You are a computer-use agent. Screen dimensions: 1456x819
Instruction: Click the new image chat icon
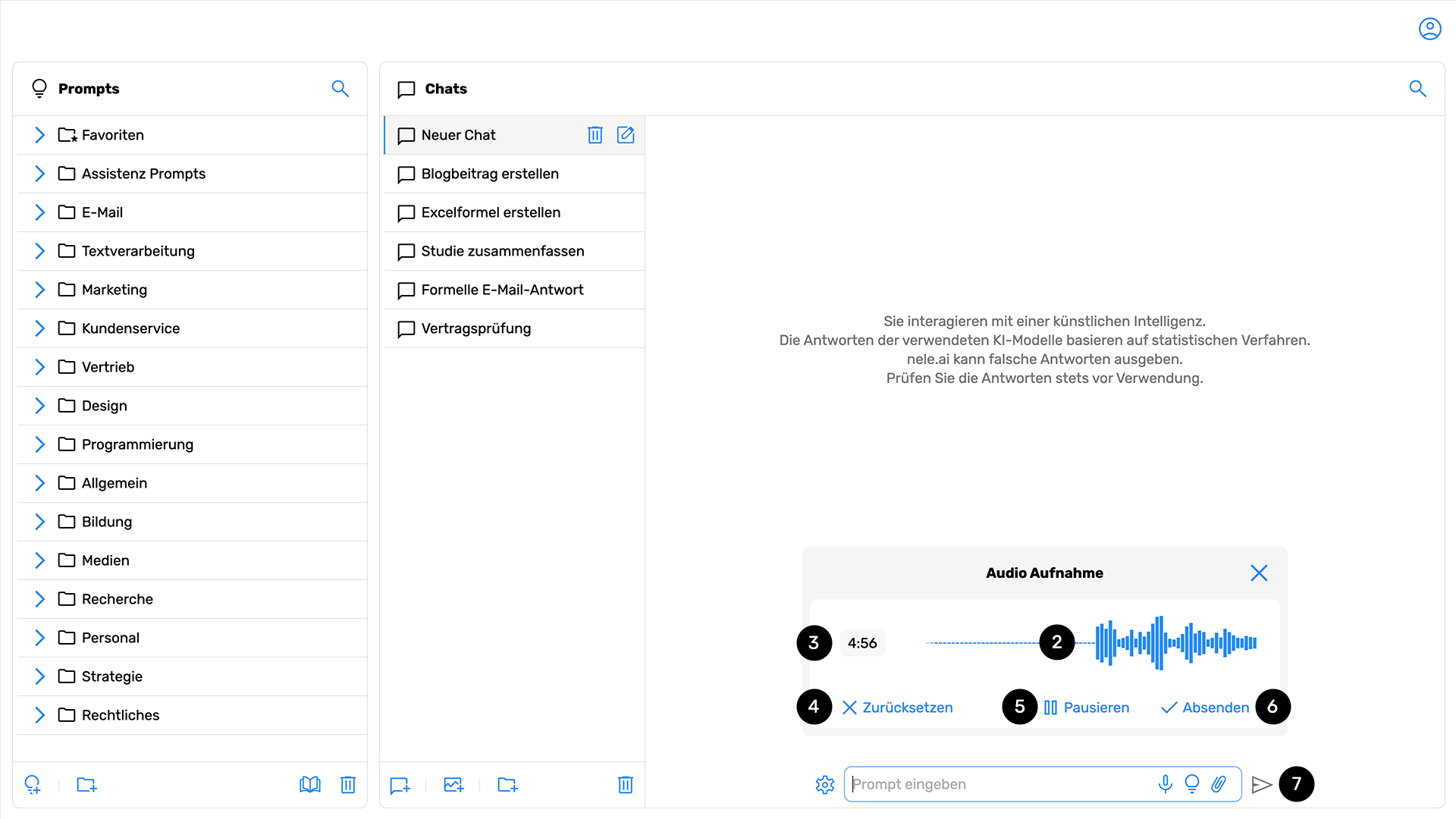pos(453,785)
